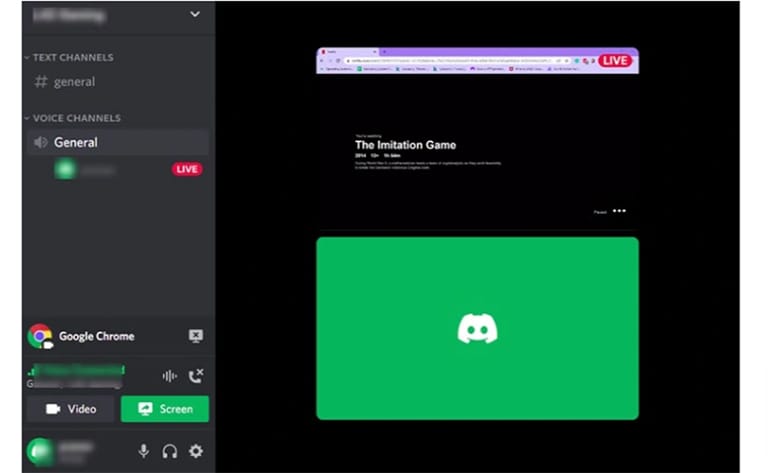
Task: Click the green Discord stream preview tile
Action: point(478,328)
